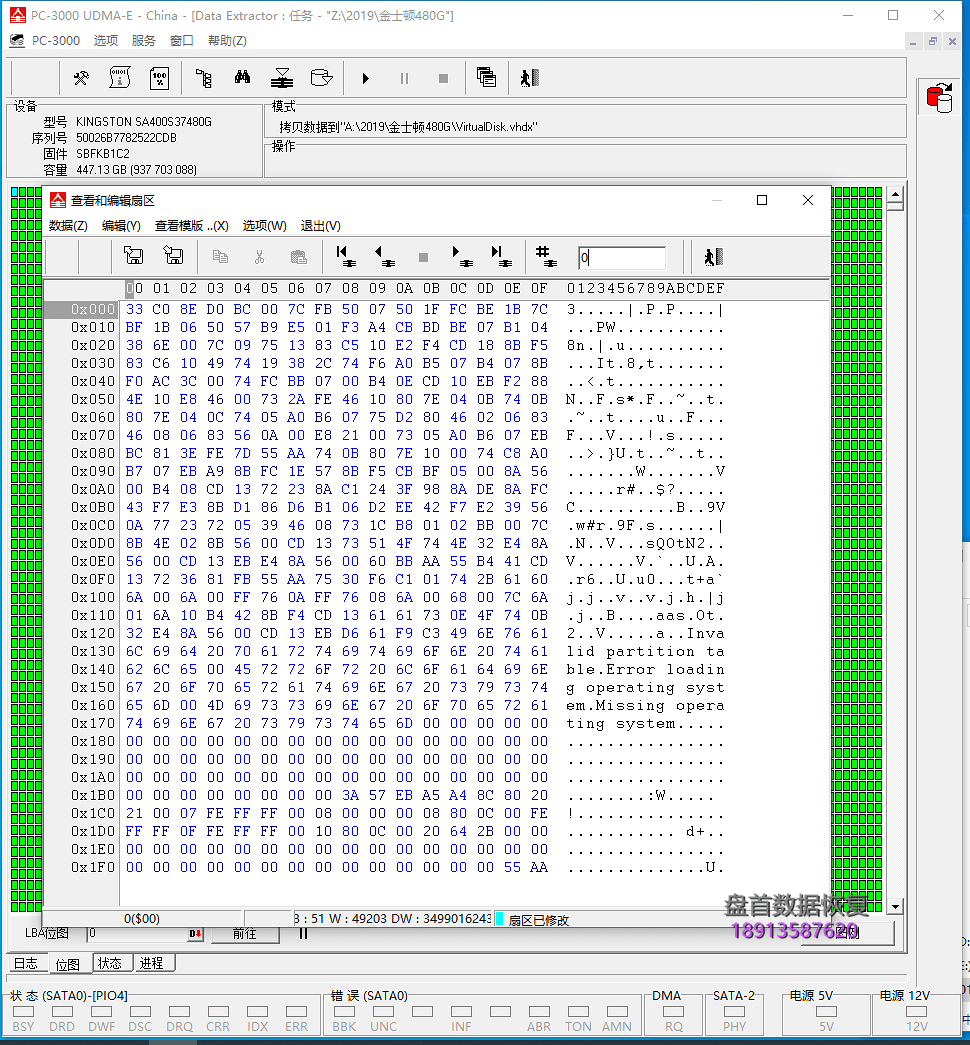This screenshot has height=1045, width=970.
Task: Click exit running-man icon in sector editor
Action: click(x=713, y=257)
